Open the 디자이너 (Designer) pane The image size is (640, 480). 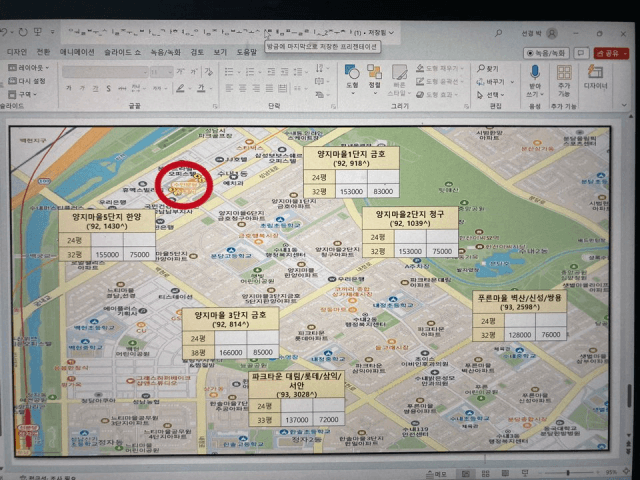tap(595, 77)
